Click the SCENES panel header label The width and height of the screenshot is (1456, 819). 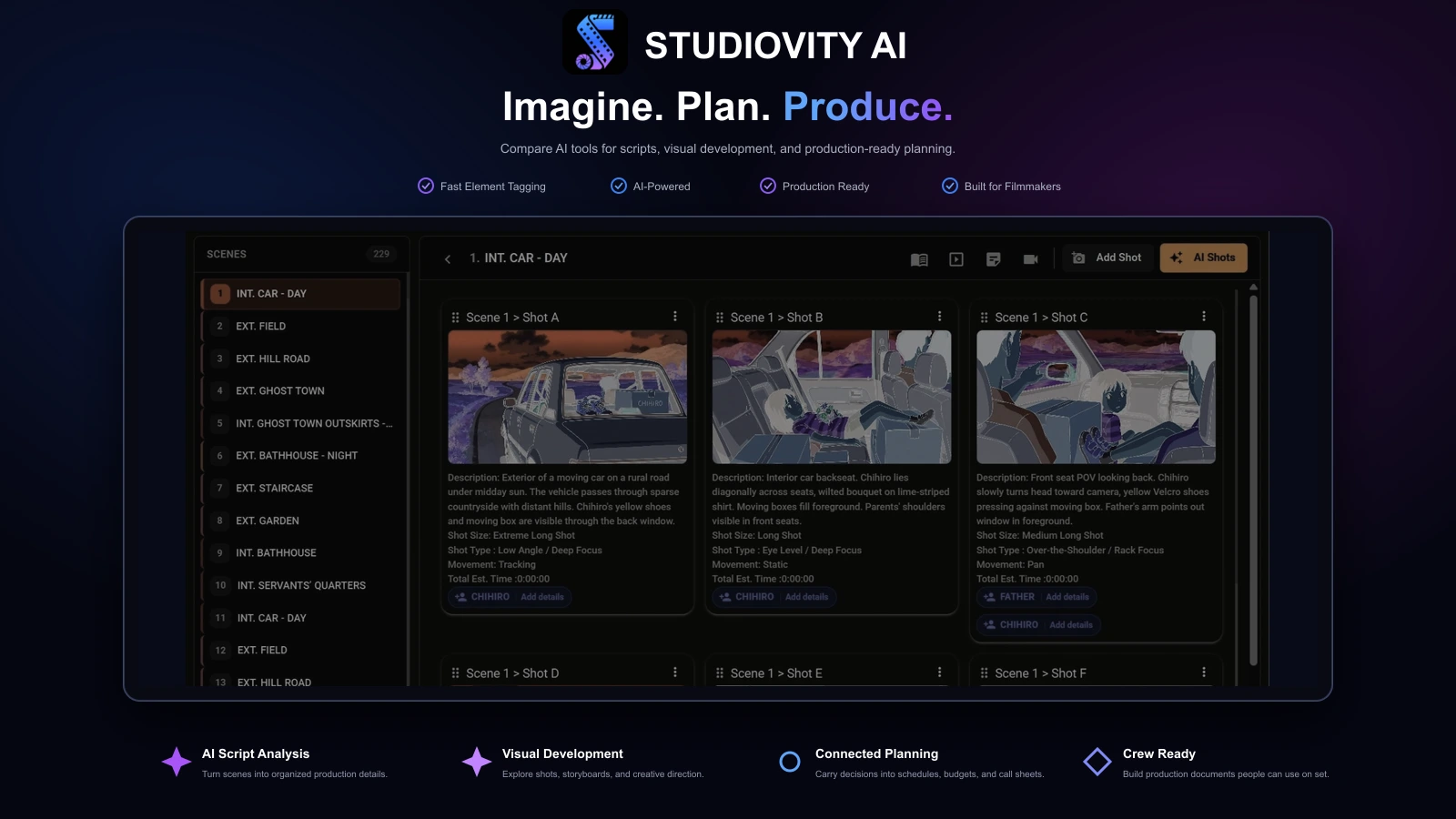tap(227, 254)
